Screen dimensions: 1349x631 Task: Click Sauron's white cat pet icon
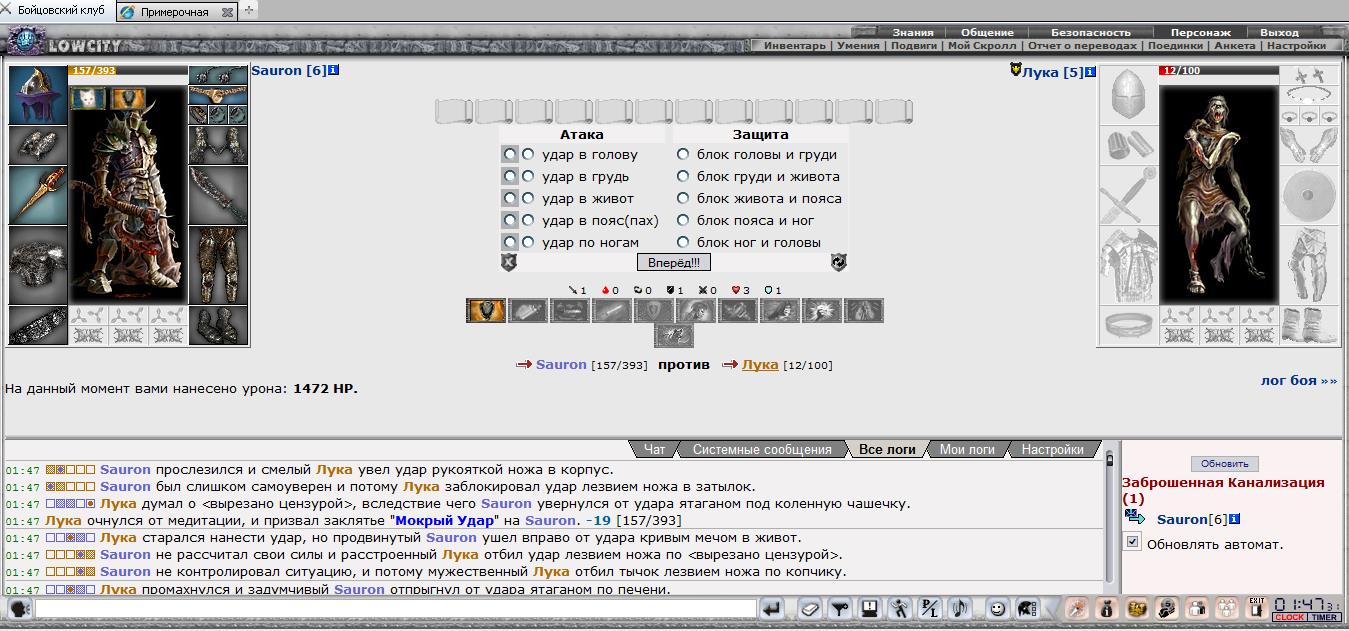coord(88,98)
